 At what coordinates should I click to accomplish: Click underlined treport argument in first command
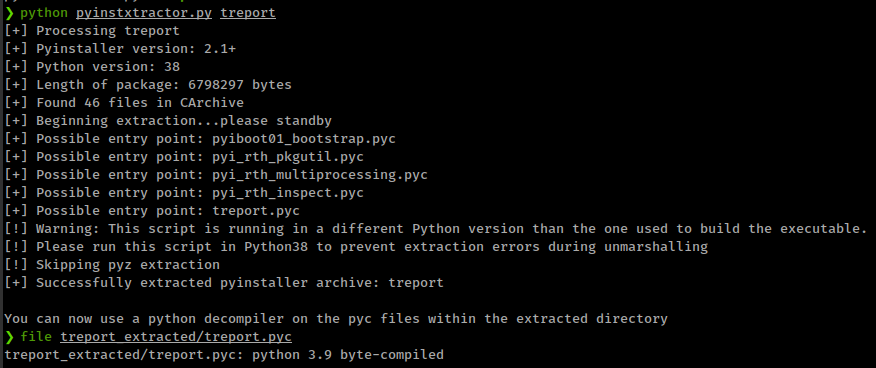click(x=248, y=12)
